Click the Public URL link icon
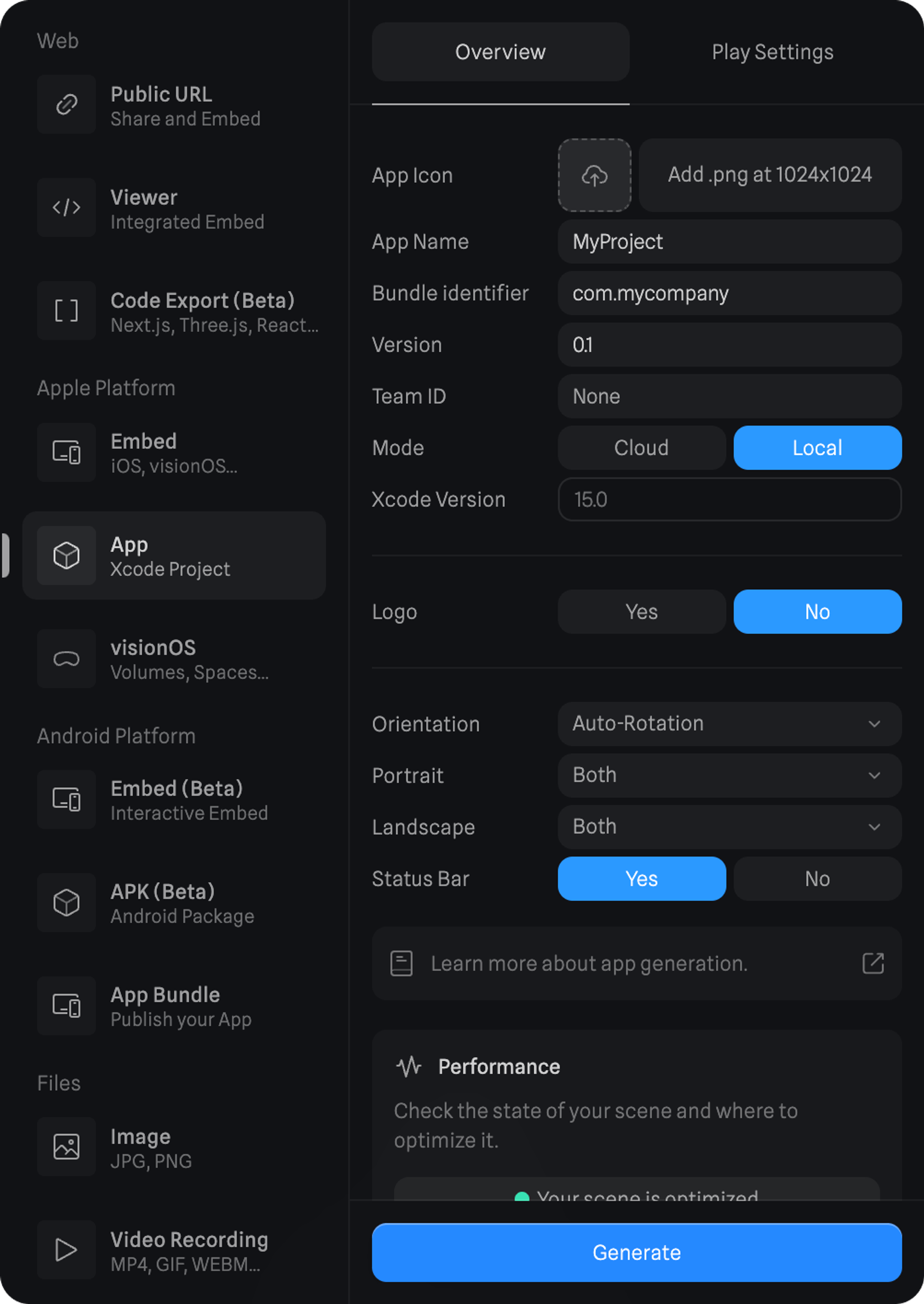Screen dimensions: 924x1304 67,104
